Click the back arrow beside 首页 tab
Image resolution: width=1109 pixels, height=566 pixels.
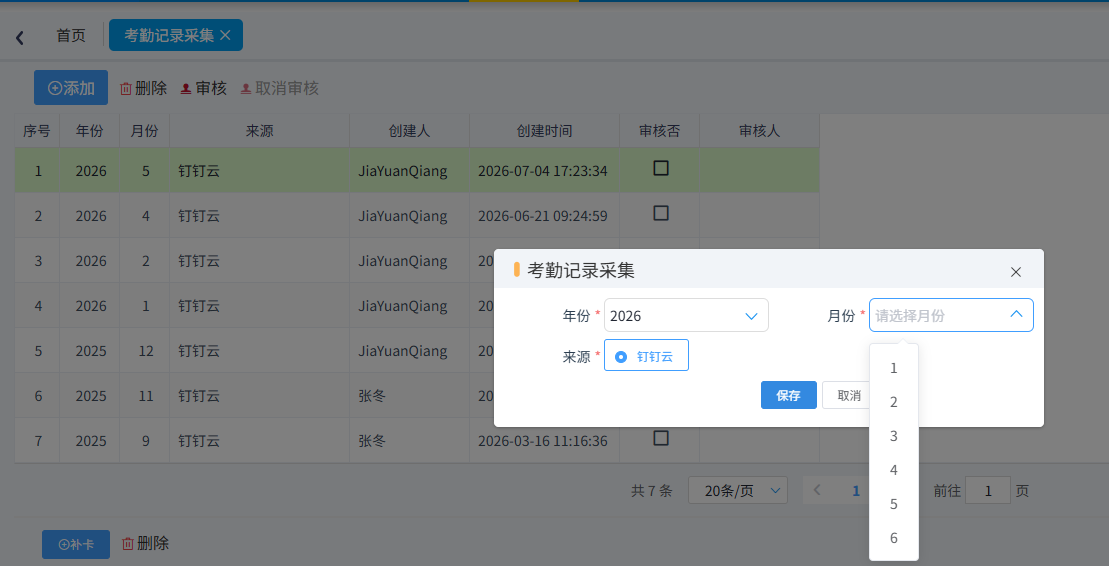(20, 38)
